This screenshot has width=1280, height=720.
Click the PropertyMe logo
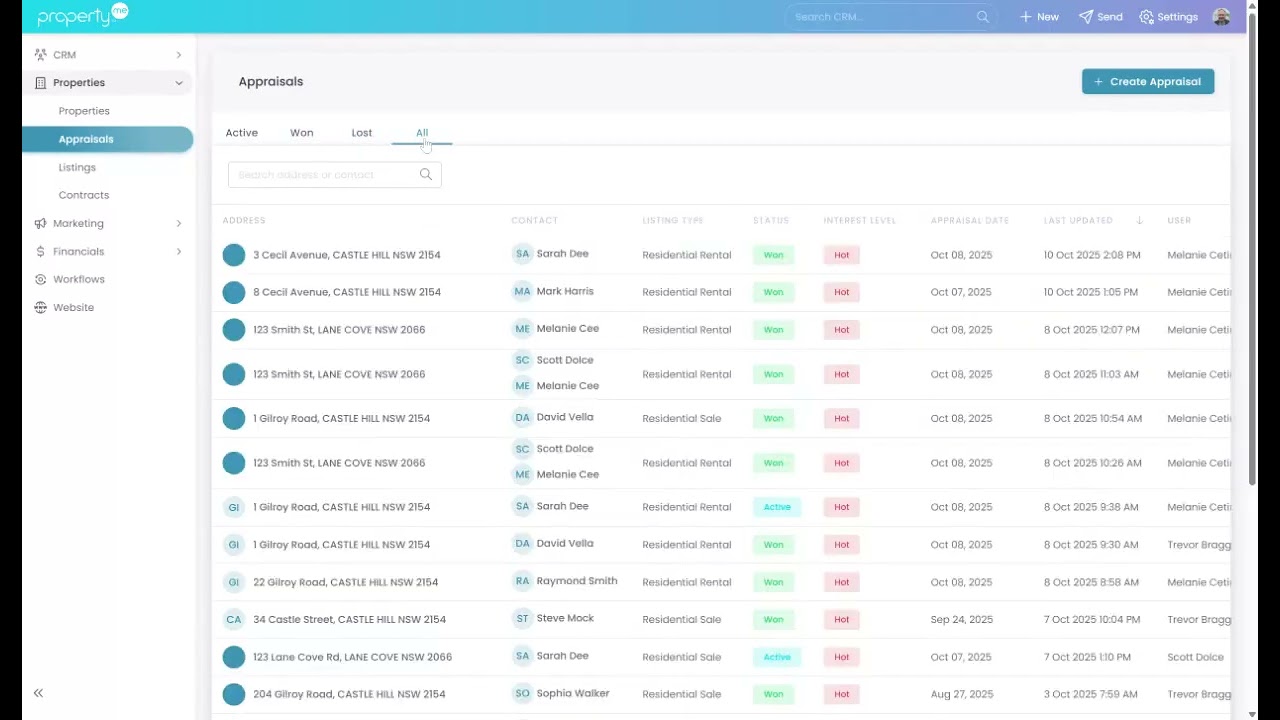pyautogui.click(x=82, y=16)
